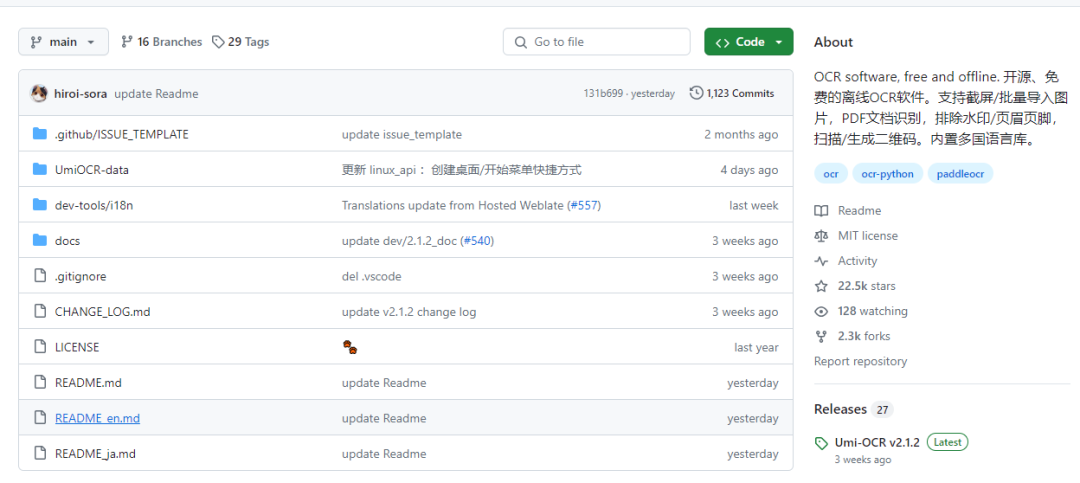The height and width of the screenshot is (483, 1080).
Task: Click the hiroi-sora avatar image
Action: [x=39, y=94]
